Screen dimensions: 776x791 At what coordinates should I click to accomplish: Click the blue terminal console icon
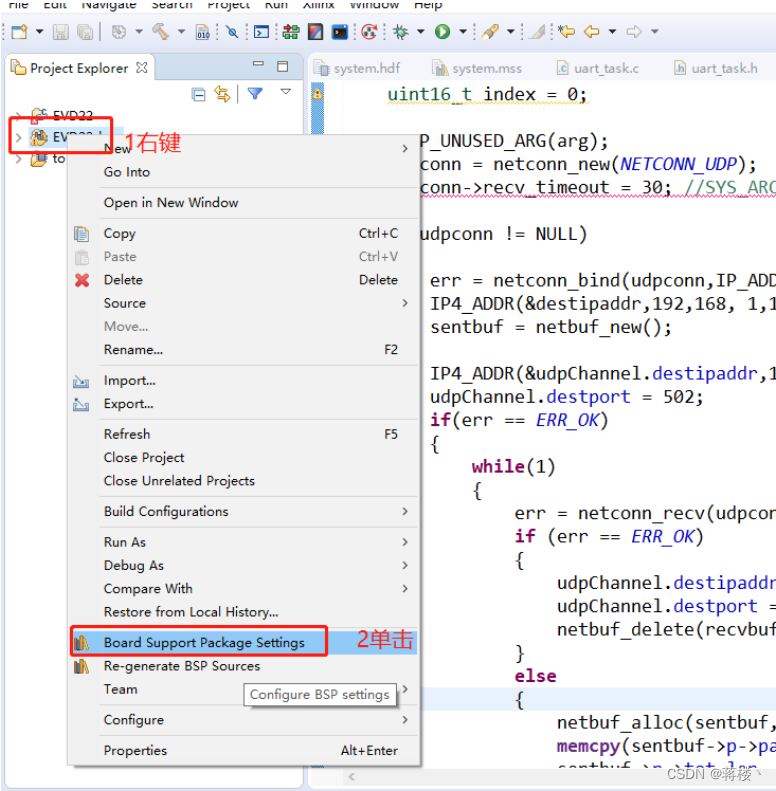coord(261,32)
